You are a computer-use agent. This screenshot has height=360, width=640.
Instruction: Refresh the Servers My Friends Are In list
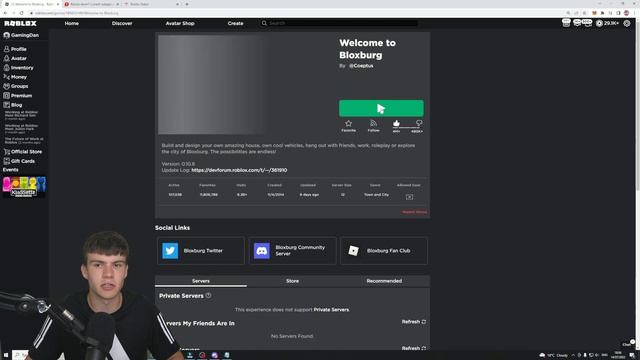pos(413,322)
